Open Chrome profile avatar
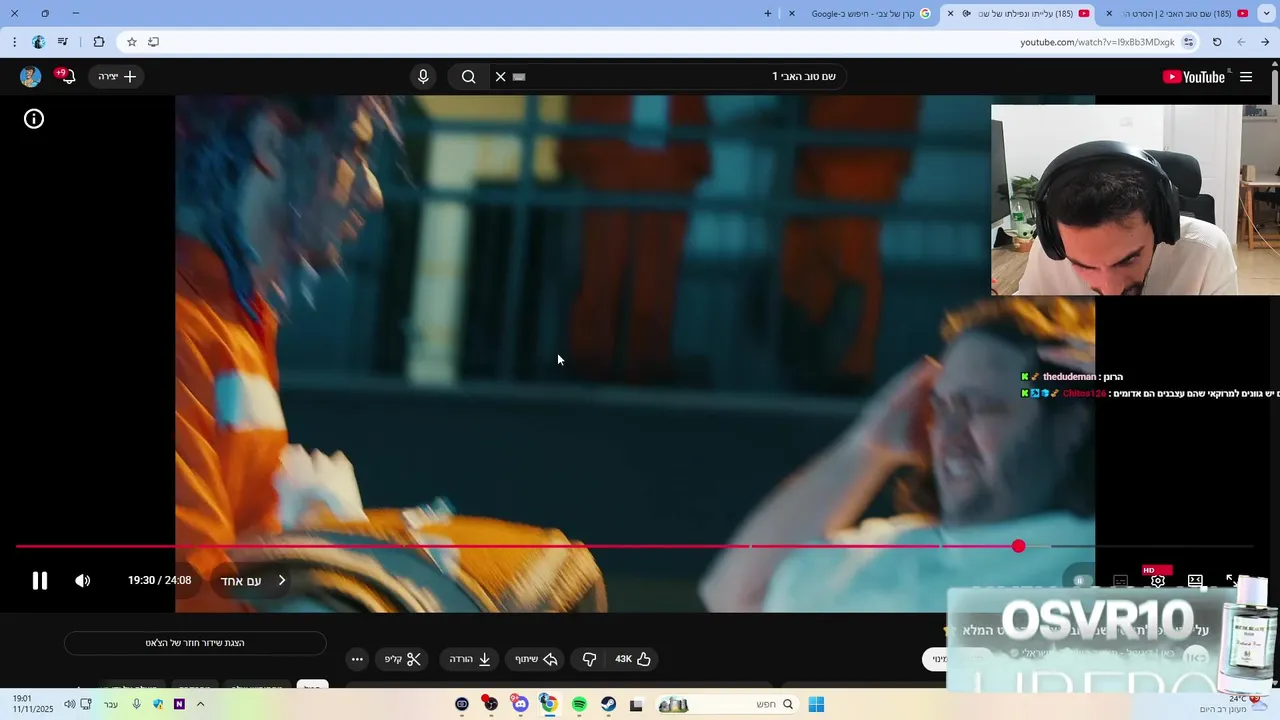 tap(38, 42)
